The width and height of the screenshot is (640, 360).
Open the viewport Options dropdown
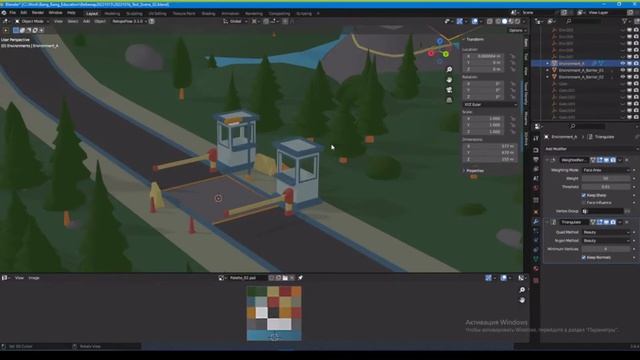pyautogui.click(x=517, y=30)
